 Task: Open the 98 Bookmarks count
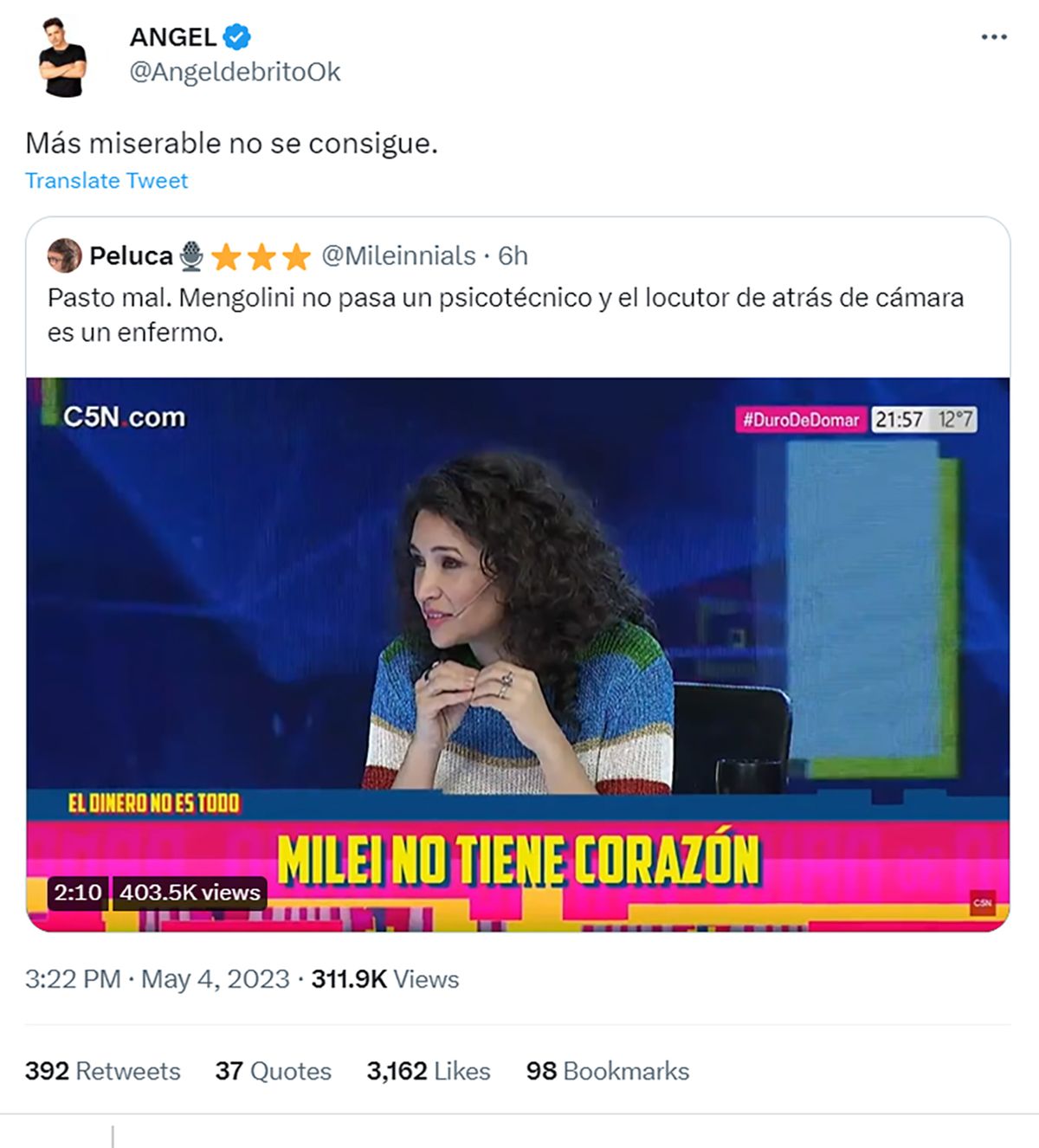(x=608, y=1072)
